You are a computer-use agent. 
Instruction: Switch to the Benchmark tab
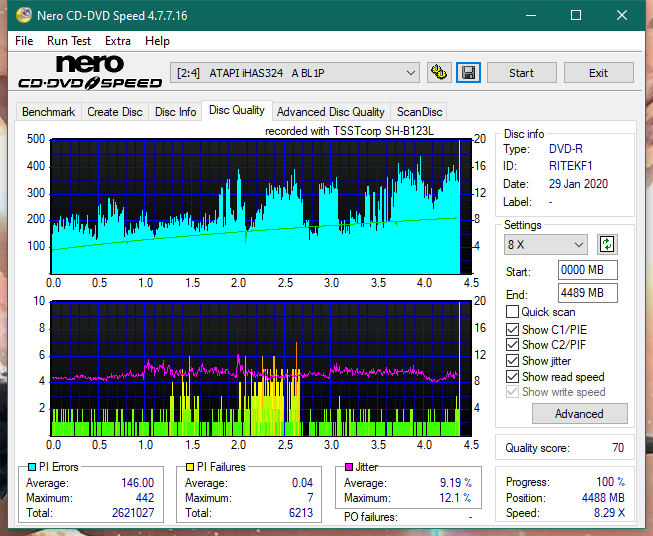(49, 112)
